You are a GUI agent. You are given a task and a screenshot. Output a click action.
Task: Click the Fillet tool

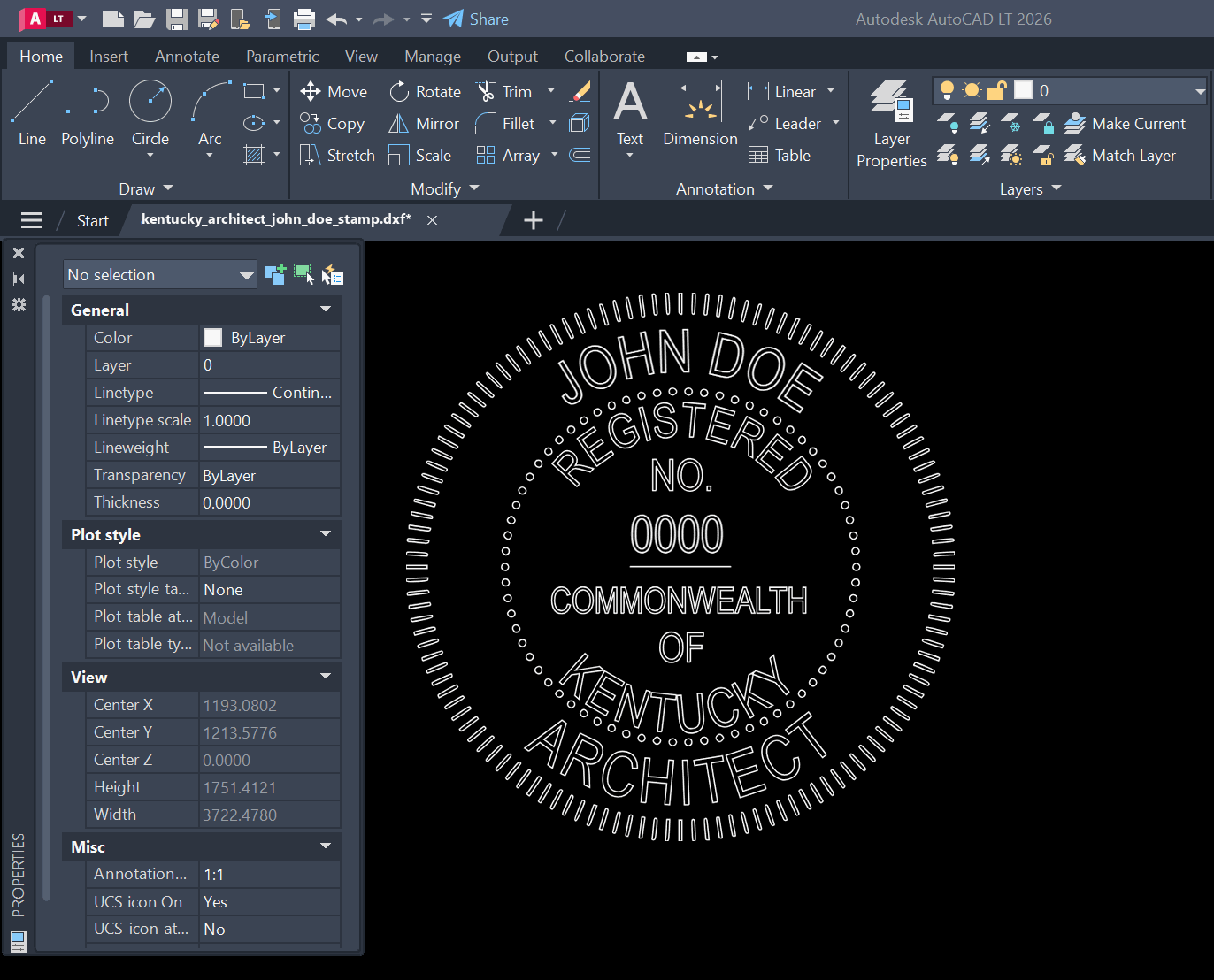click(505, 124)
